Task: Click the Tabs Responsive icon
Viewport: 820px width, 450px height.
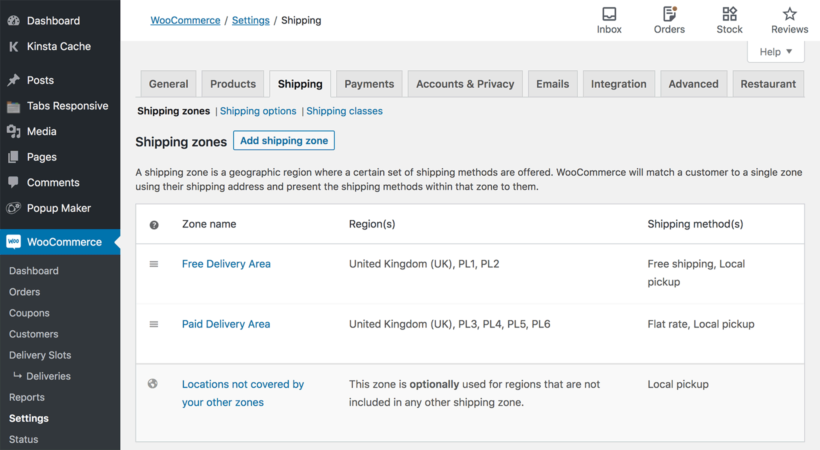Action: (x=14, y=106)
